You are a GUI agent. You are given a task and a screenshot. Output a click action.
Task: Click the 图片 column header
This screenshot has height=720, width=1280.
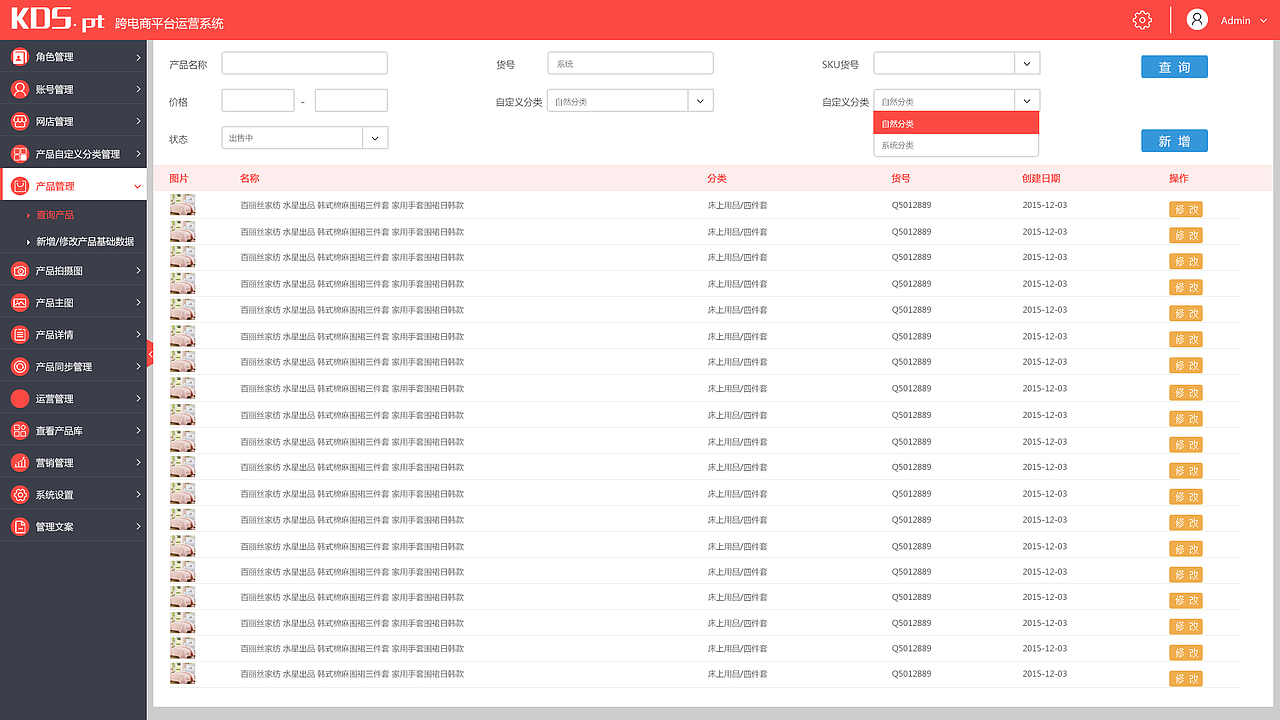coord(179,178)
